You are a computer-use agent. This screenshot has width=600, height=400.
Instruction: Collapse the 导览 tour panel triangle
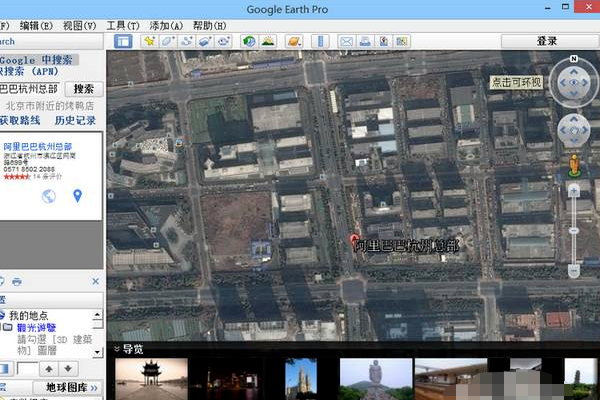coord(116,349)
